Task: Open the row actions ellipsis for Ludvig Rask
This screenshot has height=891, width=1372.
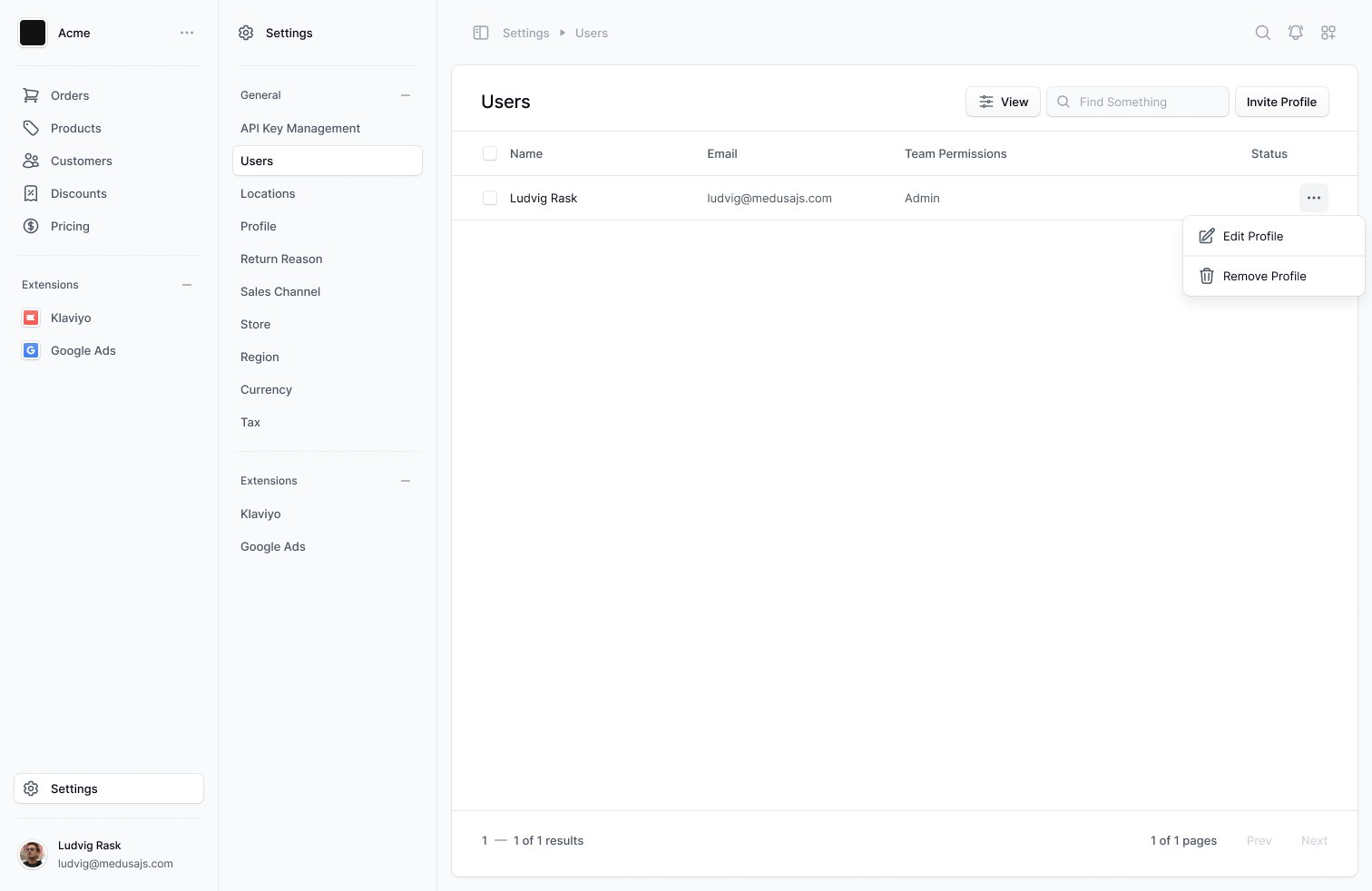Action: tap(1314, 198)
